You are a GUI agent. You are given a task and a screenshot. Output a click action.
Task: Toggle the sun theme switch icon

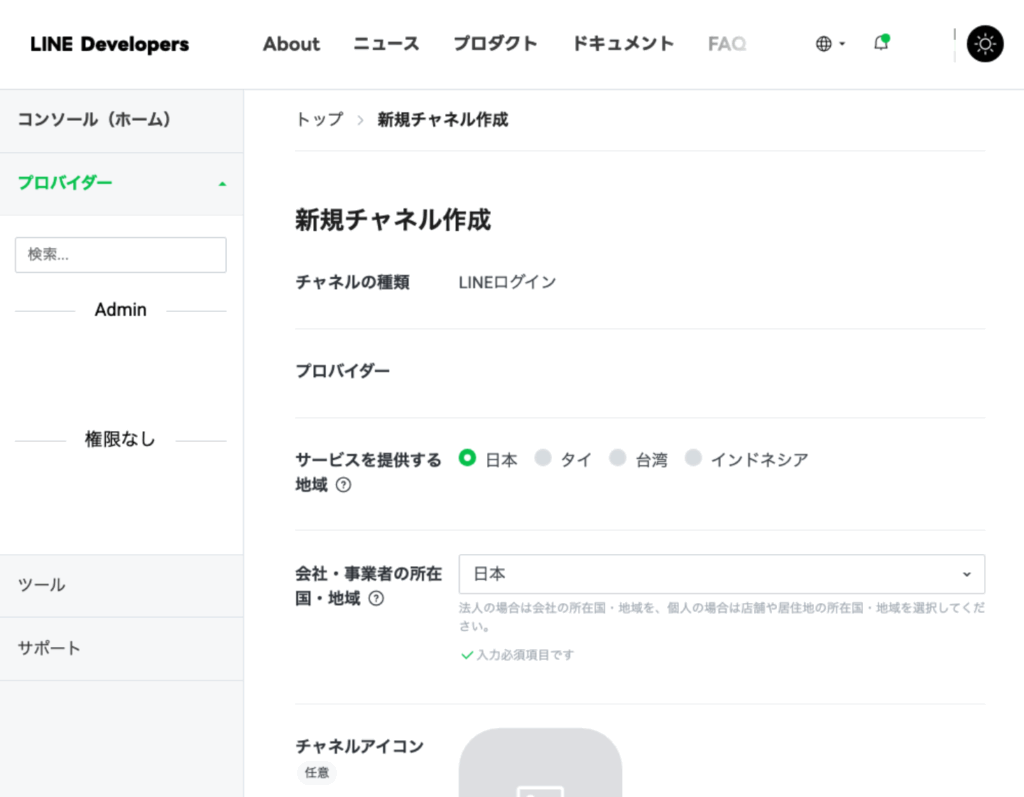point(985,44)
